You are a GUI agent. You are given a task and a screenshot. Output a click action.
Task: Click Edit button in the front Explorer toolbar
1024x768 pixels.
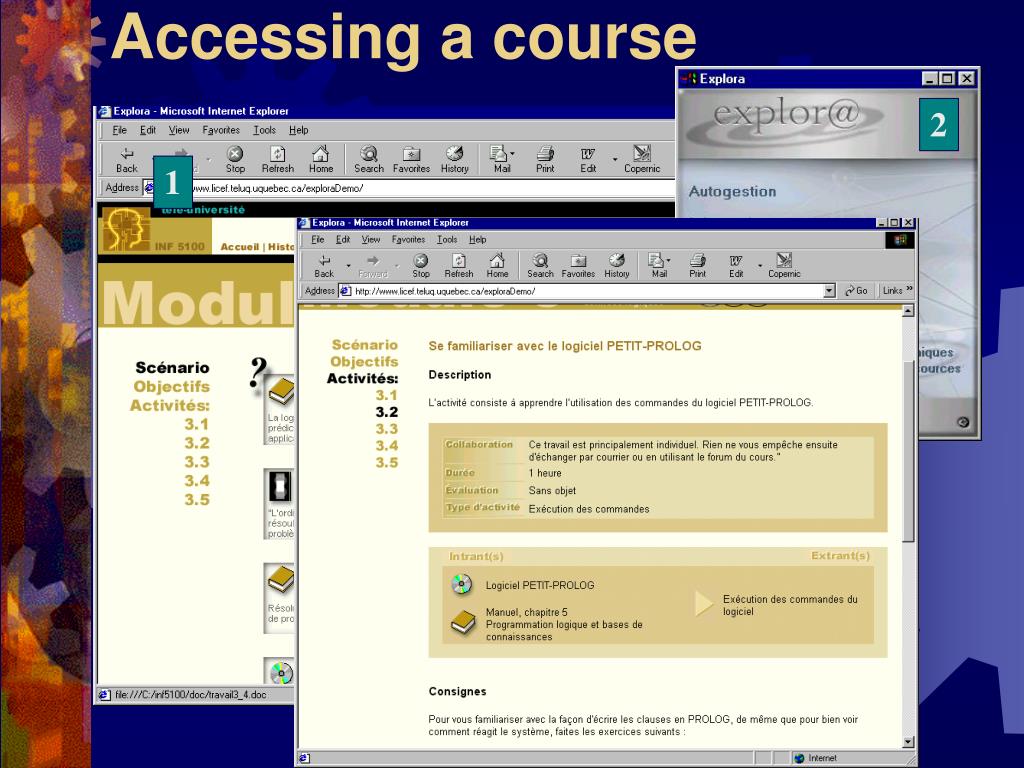pos(736,266)
